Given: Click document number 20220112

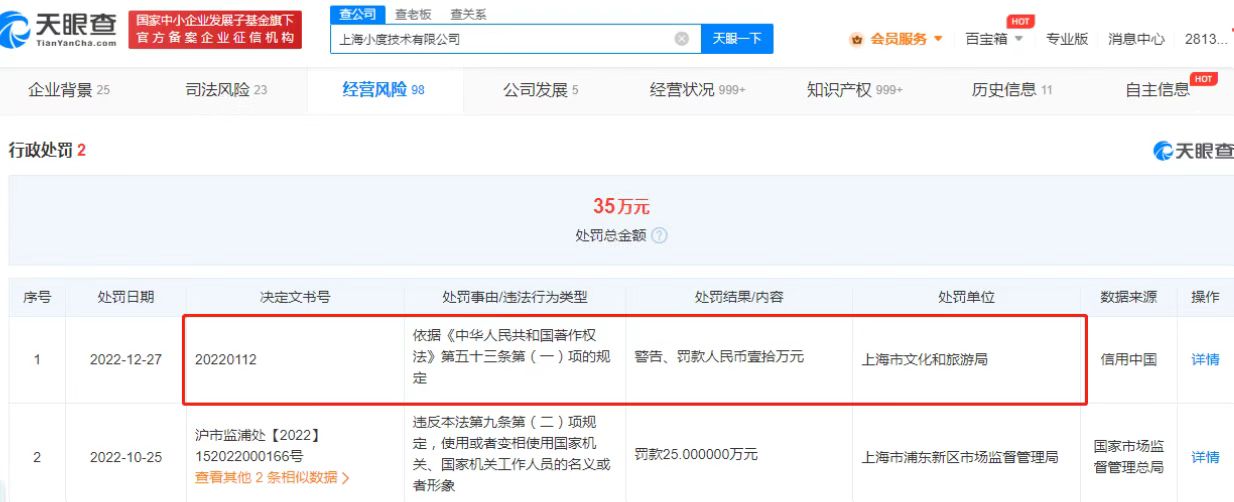Looking at the screenshot, I should (x=225, y=359).
